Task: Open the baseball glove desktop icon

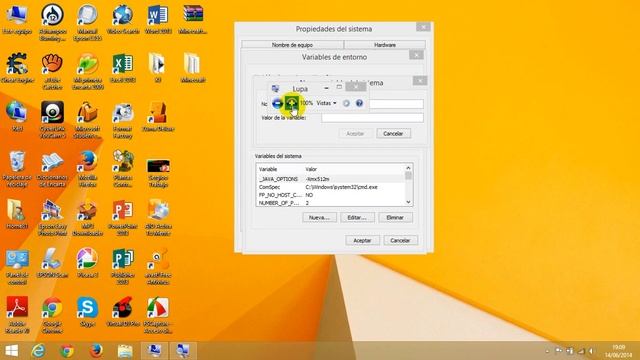Action: (x=53, y=71)
